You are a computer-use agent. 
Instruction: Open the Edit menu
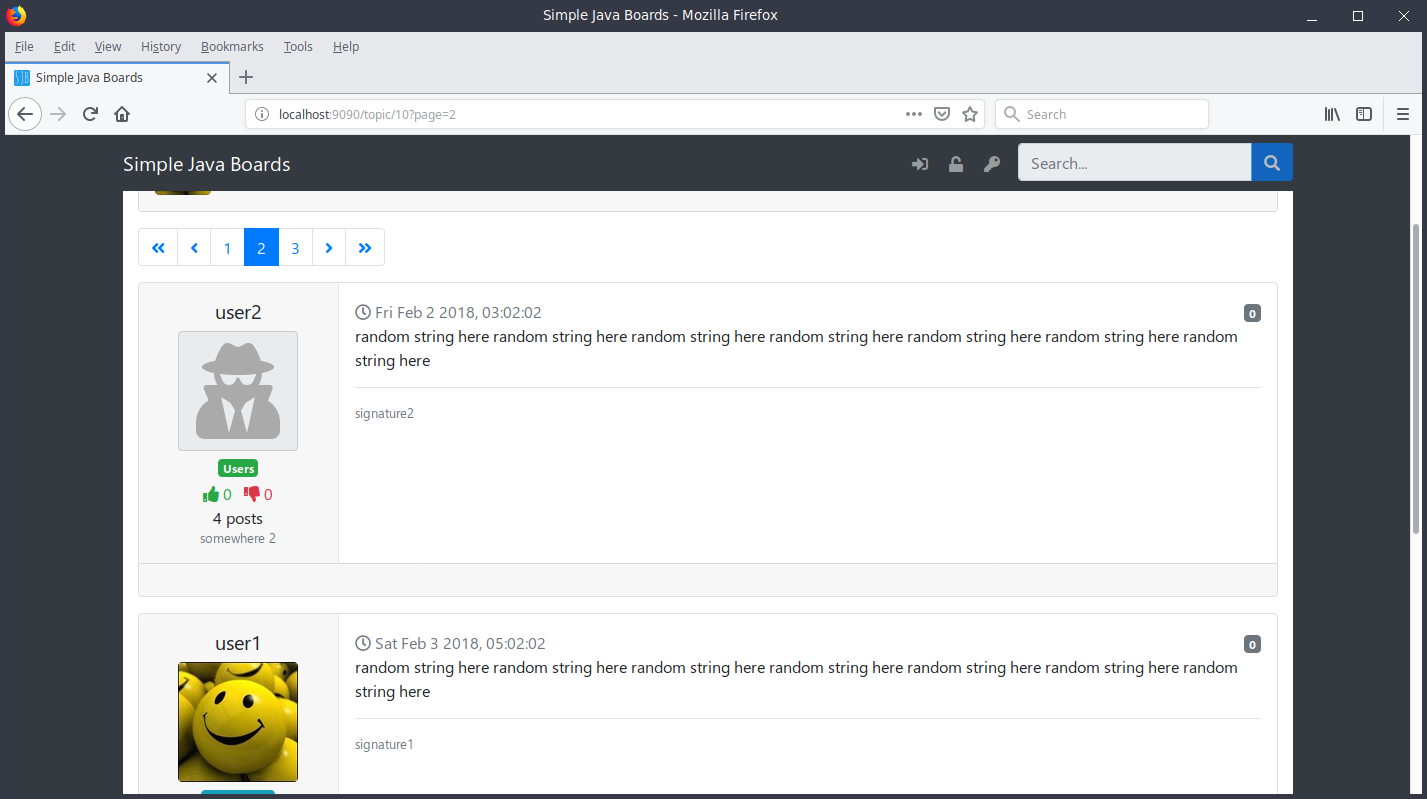pyautogui.click(x=64, y=46)
